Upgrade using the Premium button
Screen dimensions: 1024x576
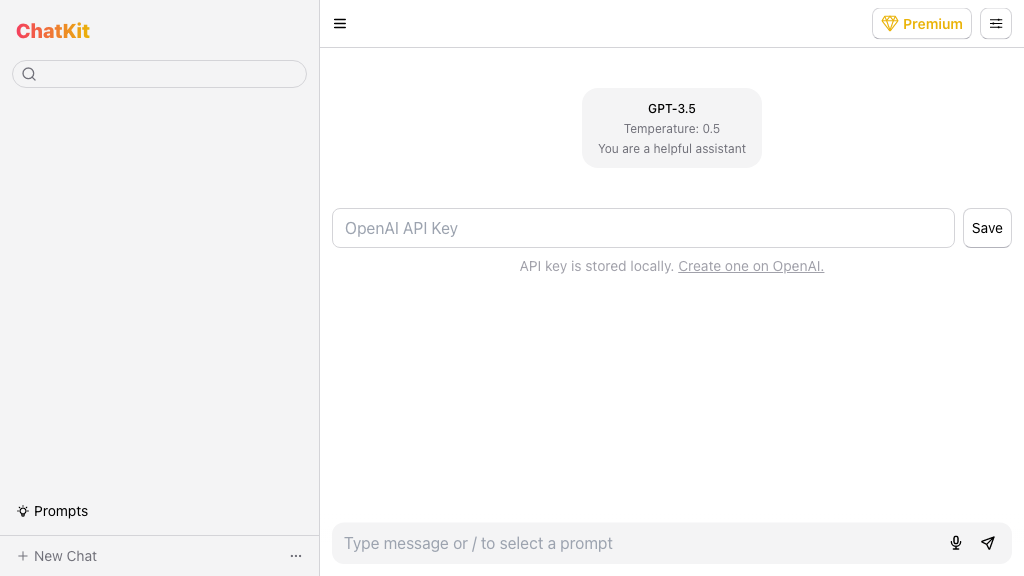tap(921, 23)
